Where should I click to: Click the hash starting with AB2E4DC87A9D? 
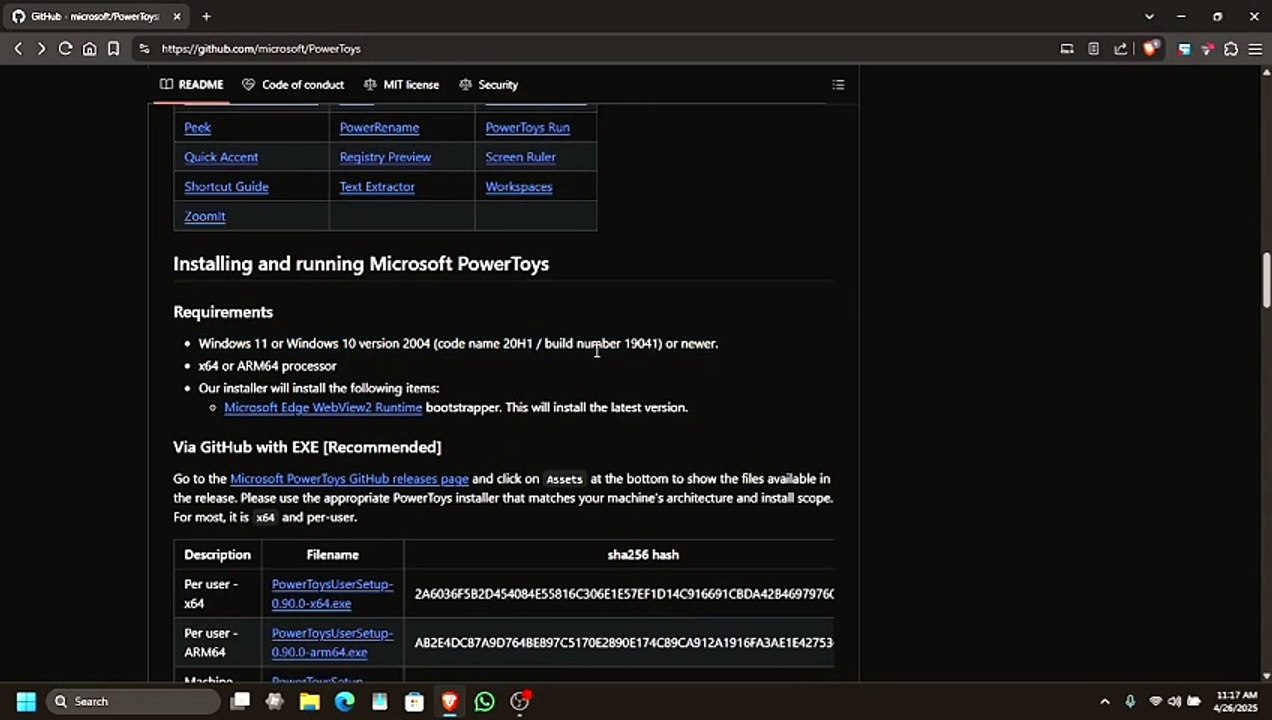coord(624,643)
